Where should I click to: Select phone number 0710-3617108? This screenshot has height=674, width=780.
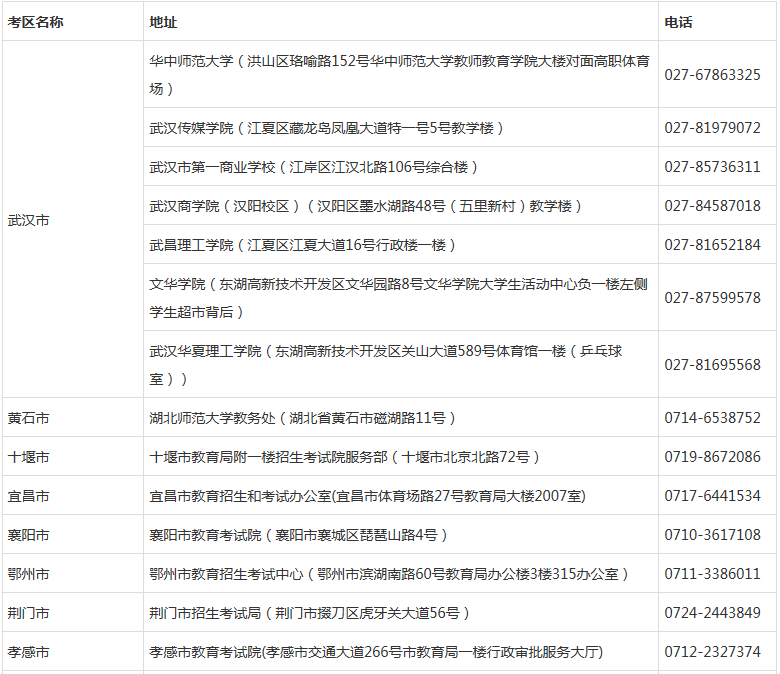coord(712,535)
